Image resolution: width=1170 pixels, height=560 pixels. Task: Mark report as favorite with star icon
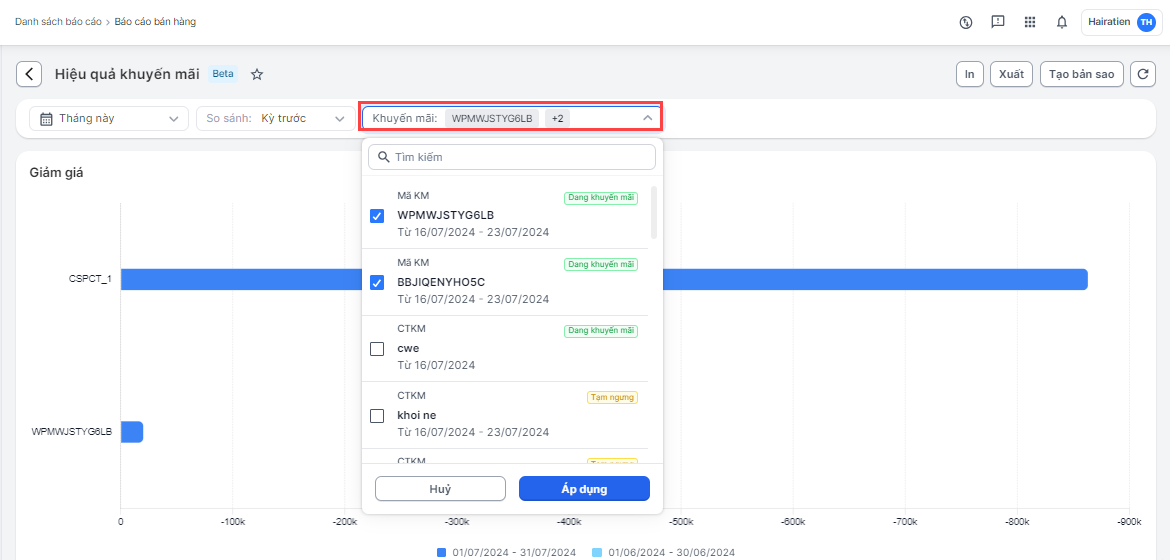click(x=257, y=74)
